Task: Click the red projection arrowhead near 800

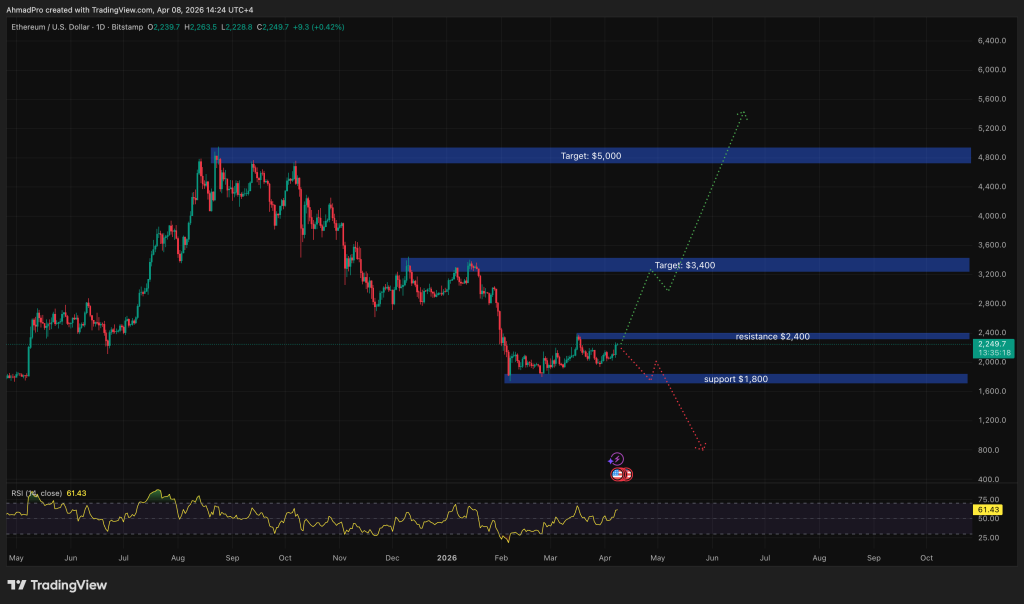Action: point(703,446)
